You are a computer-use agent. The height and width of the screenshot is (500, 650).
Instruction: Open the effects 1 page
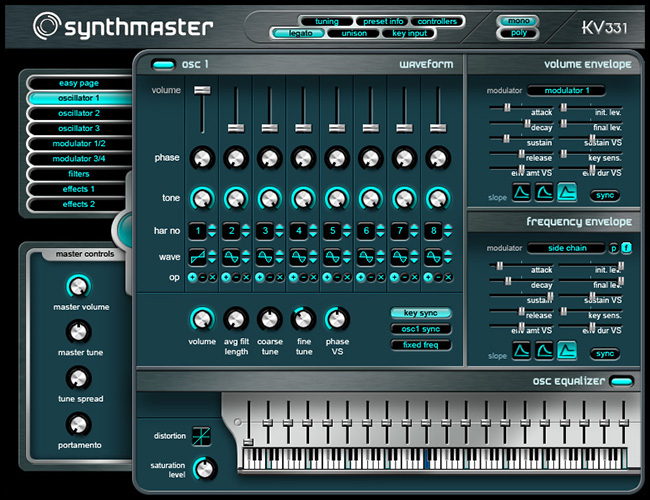[x=79, y=189]
